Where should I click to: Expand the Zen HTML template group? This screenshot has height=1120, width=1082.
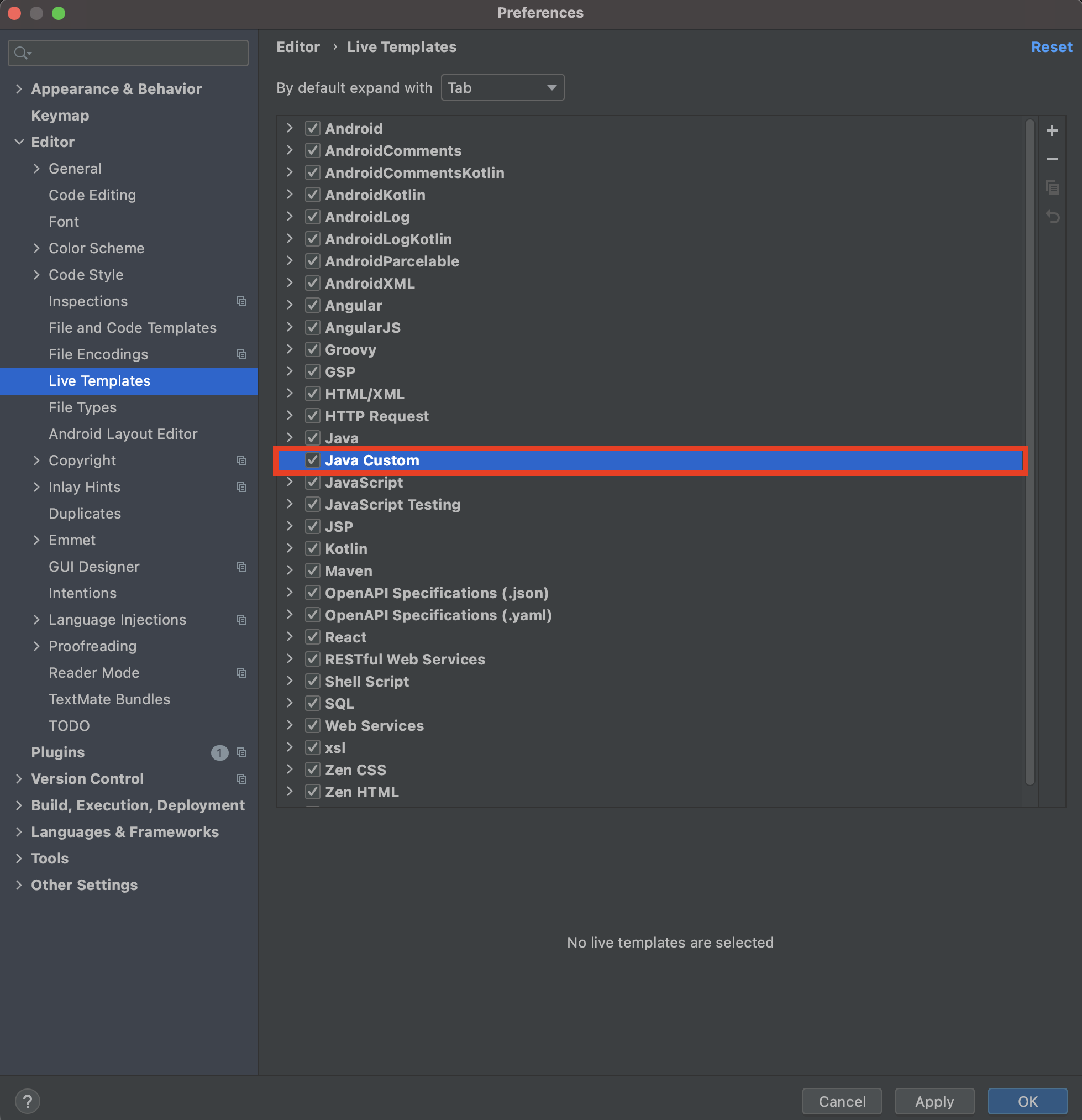tap(290, 792)
